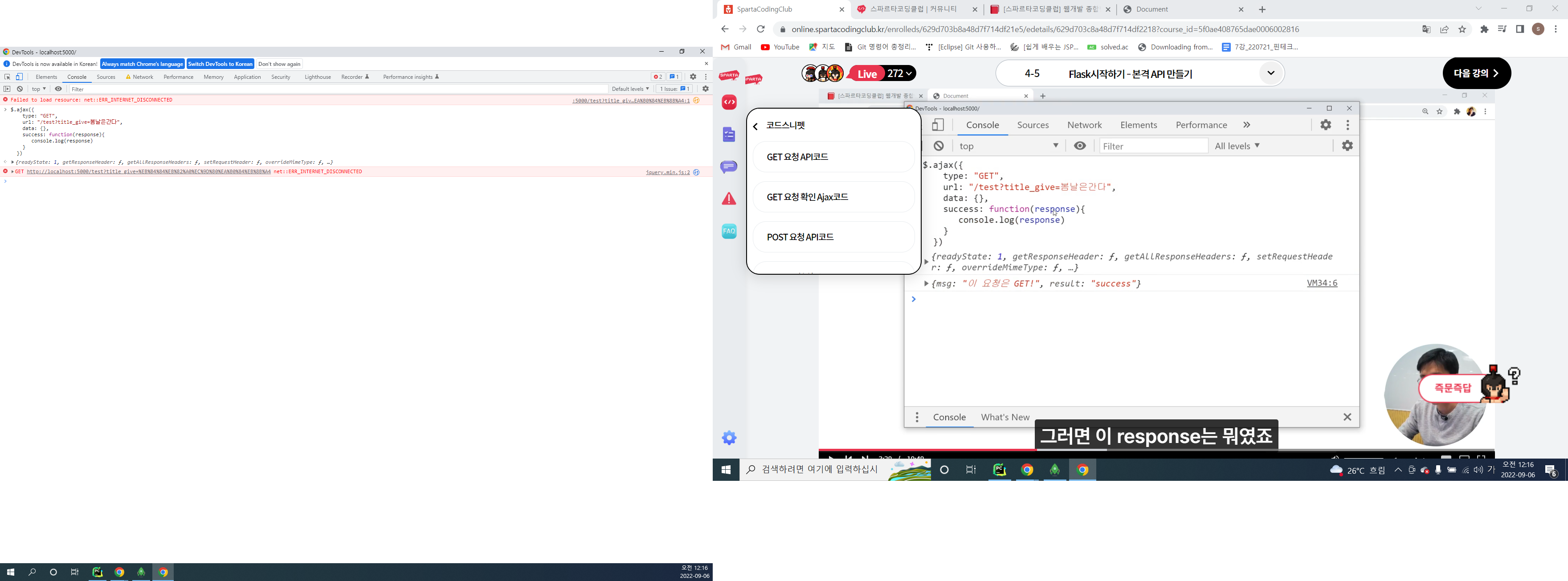
Task: Open the notification center showing 6
Action: (1552, 470)
